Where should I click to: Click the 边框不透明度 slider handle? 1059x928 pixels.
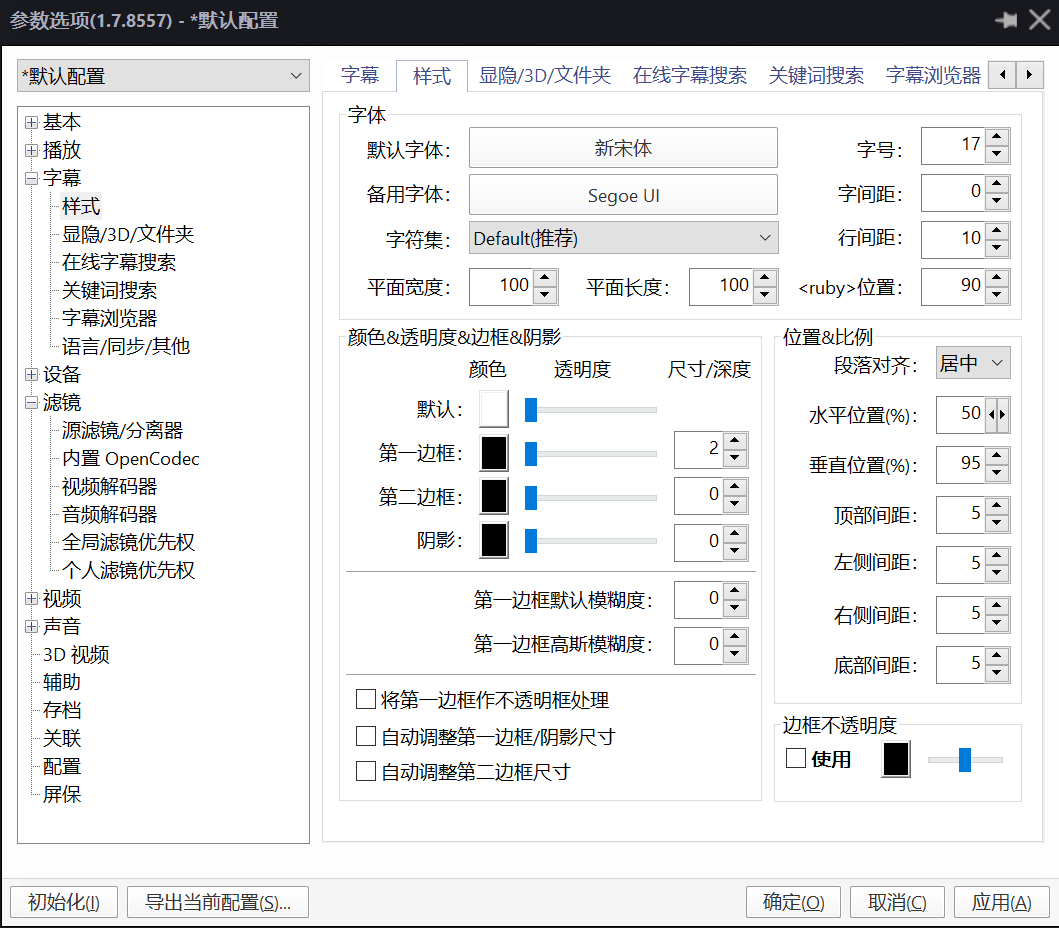(x=965, y=759)
